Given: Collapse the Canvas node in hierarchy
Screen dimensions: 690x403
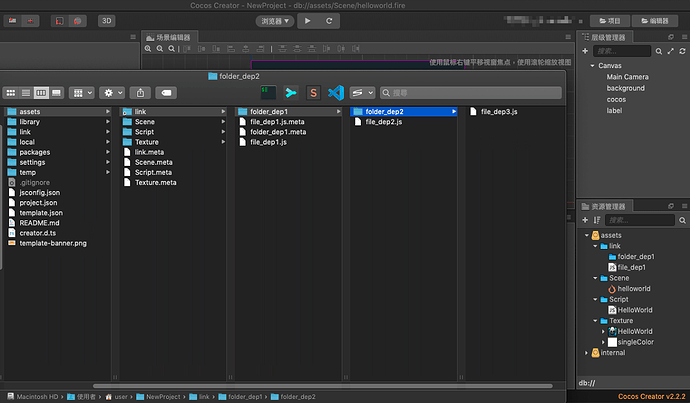Looking at the screenshot, I should (x=592, y=66).
